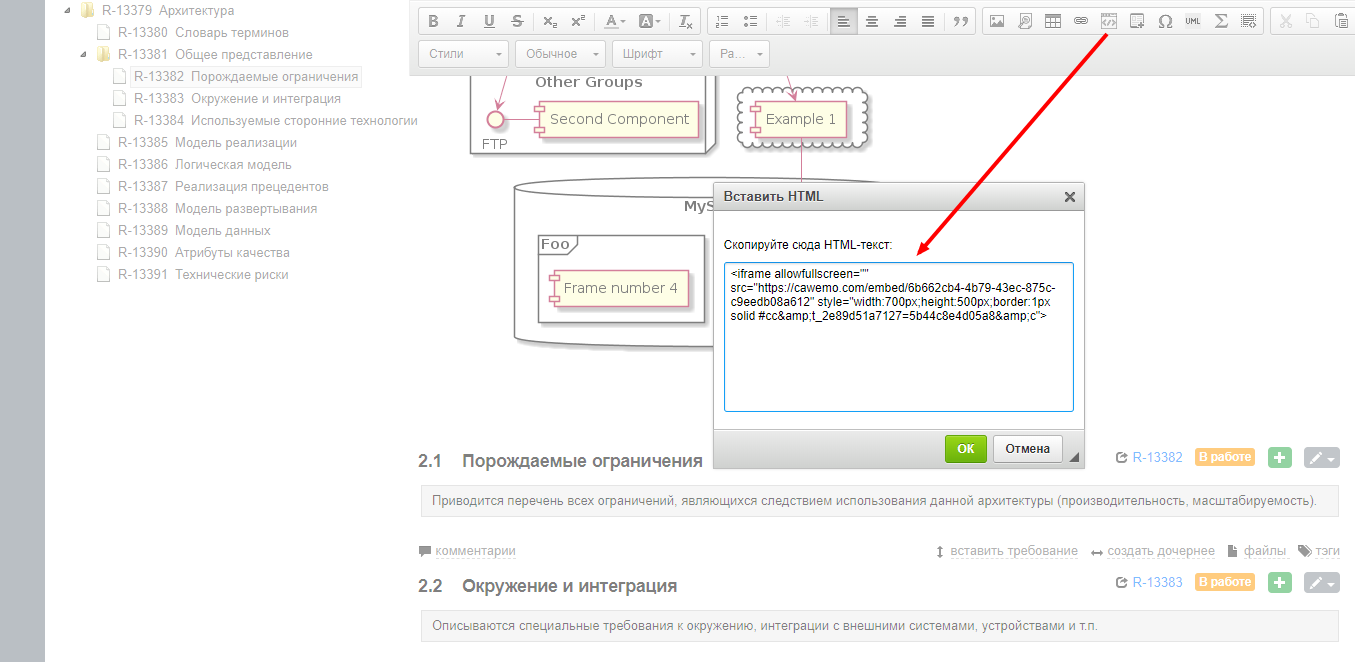Collapse R-13381 Общее представление node
This screenshot has width=1355, height=662.
click(84, 54)
